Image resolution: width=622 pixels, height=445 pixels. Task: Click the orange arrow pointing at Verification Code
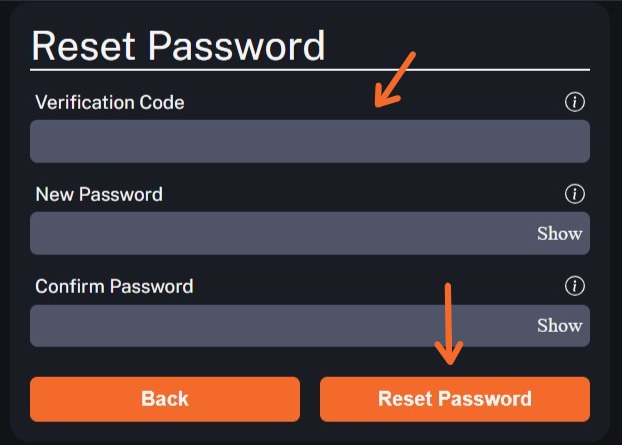coord(395,79)
